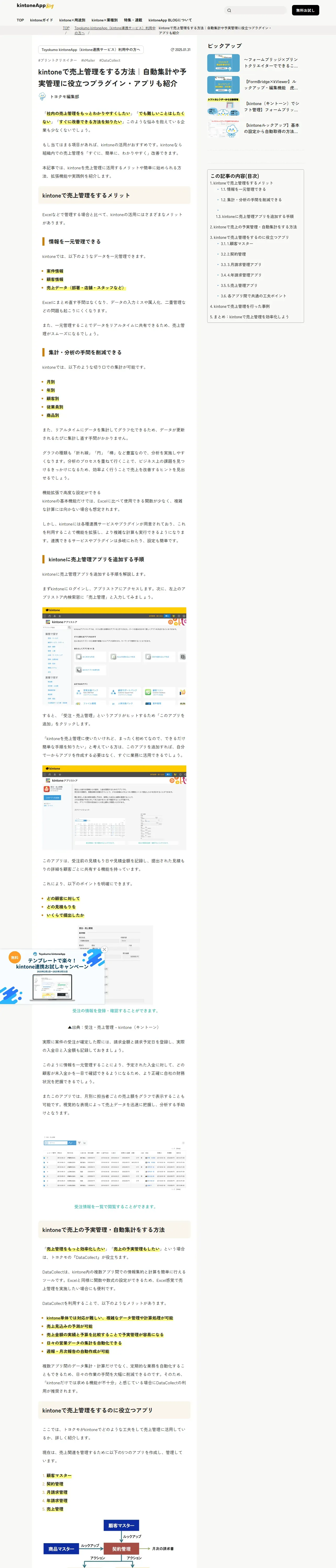Viewport: 336px width, 1568px height.
Task: Jump to 2. 売上の予実管理・自動集計をする方法
Action: click(x=254, y=227)
